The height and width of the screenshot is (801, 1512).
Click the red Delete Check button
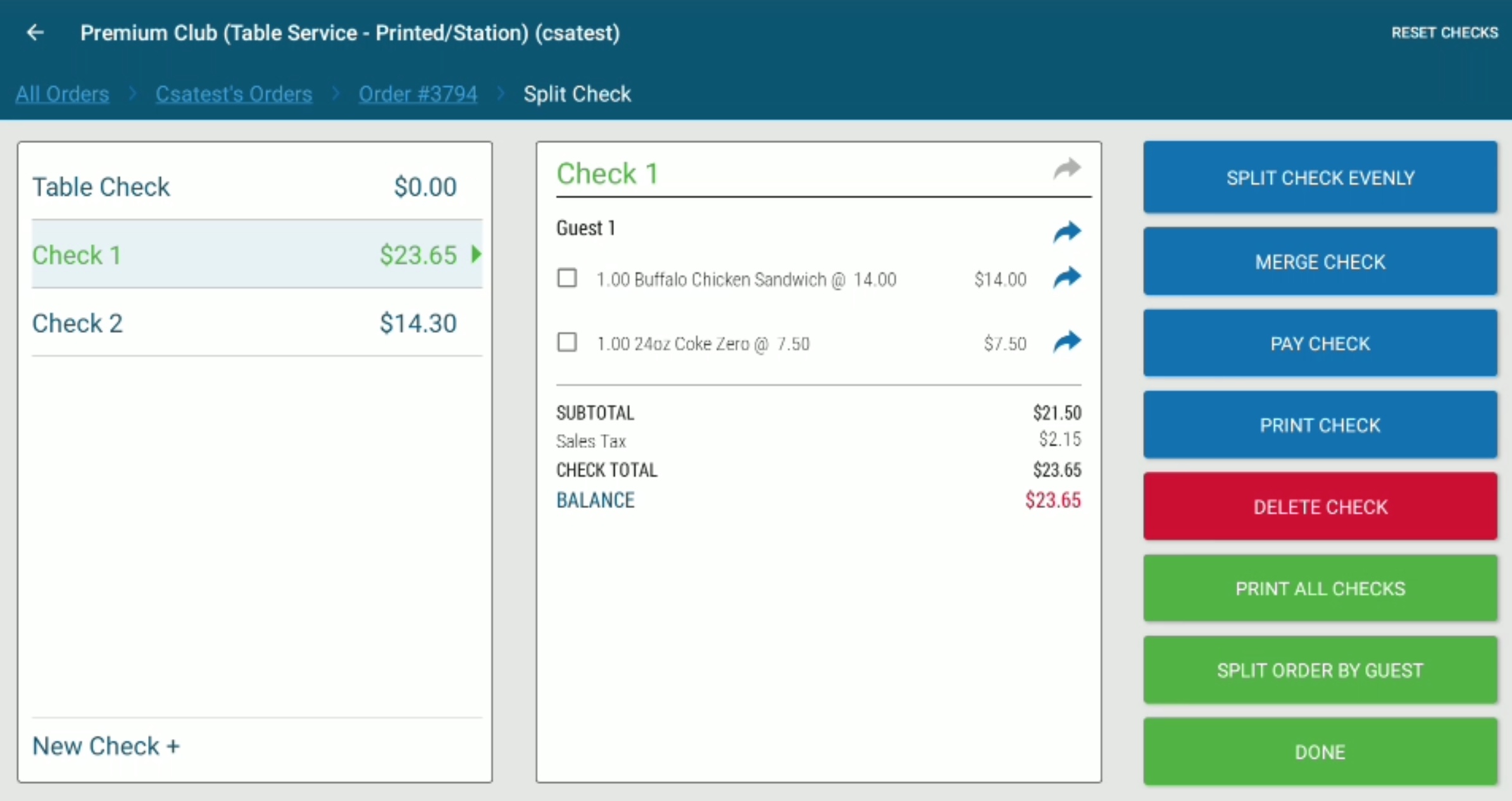coord(1320,506)
